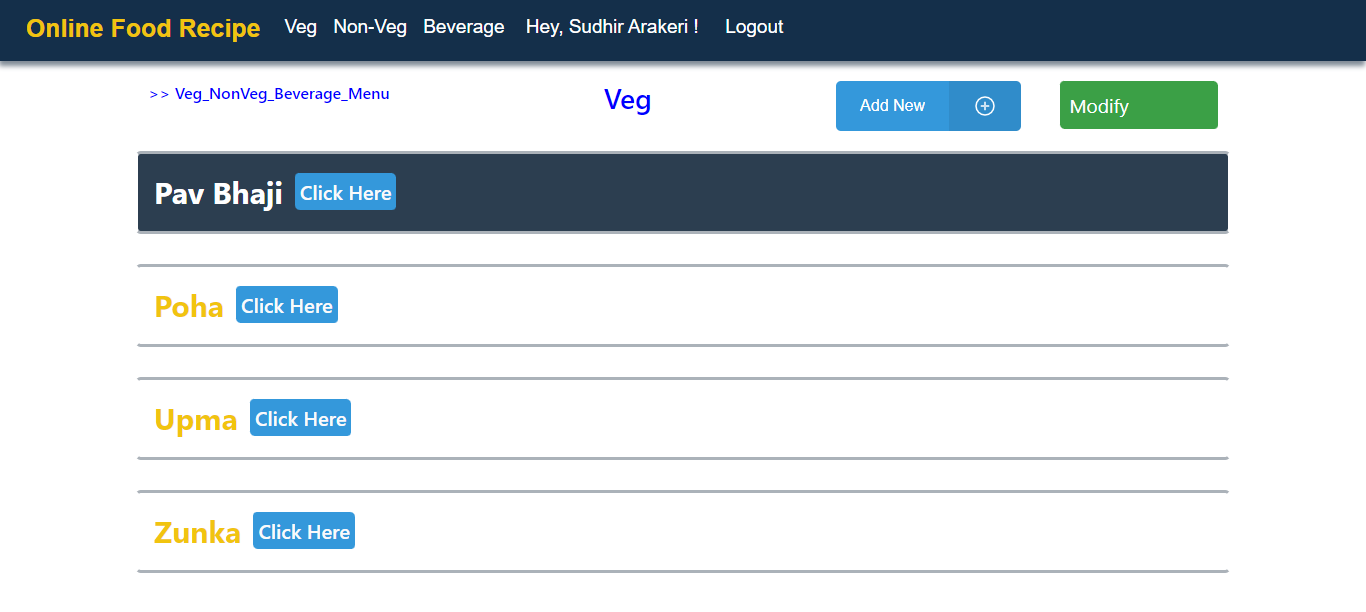This screenshot has height=612, width=1366.
Task: Click the user greeting for Sudhir Arakeri
Action: 612,27
